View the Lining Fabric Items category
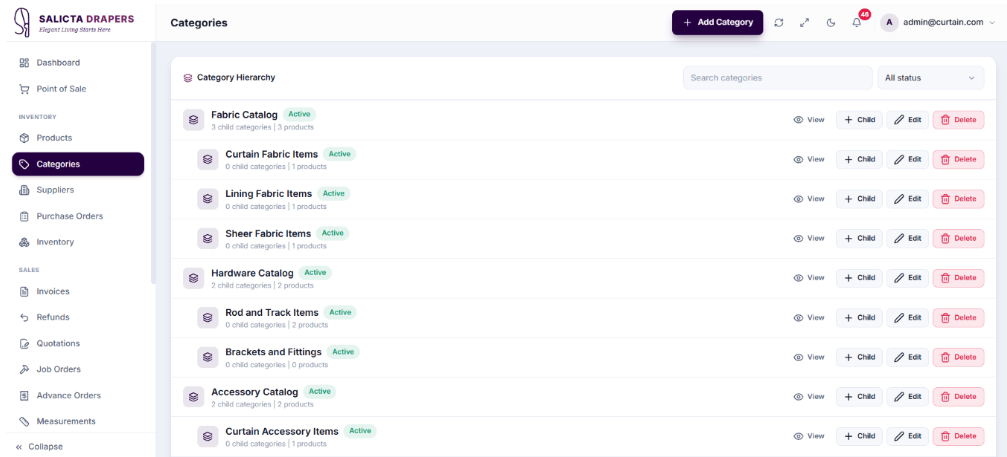This screenshot has width=1007, height=457. [809, 199]
